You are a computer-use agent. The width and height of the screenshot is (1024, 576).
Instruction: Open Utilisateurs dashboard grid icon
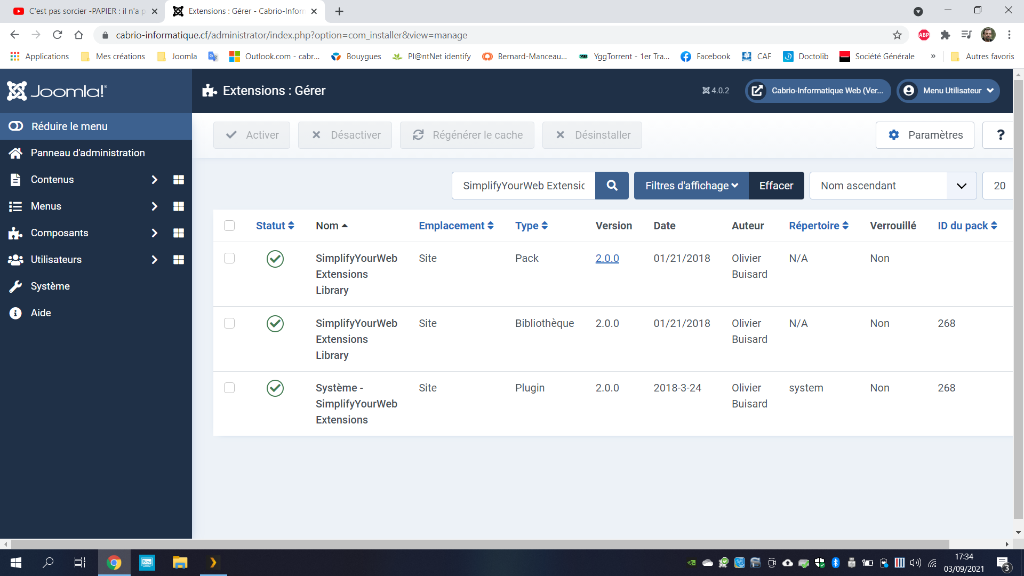pos(179,260)
